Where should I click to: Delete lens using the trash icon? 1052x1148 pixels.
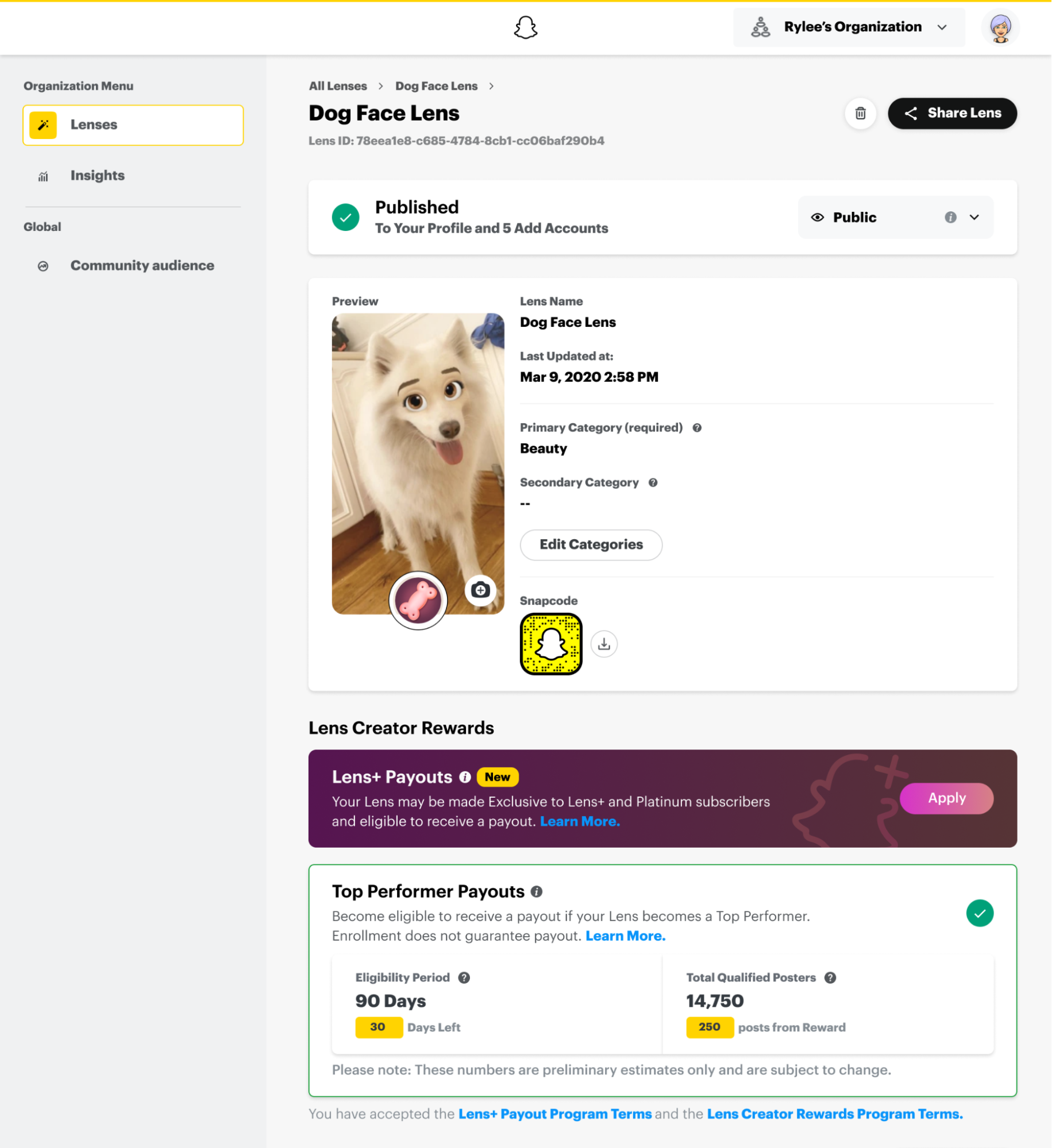[x=860, y=113]
